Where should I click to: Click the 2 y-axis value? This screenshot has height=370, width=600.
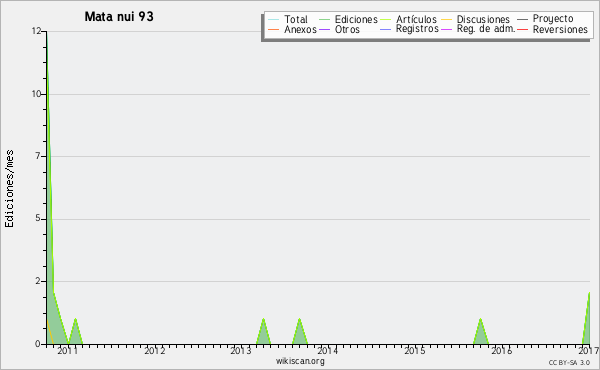(38, 281)
